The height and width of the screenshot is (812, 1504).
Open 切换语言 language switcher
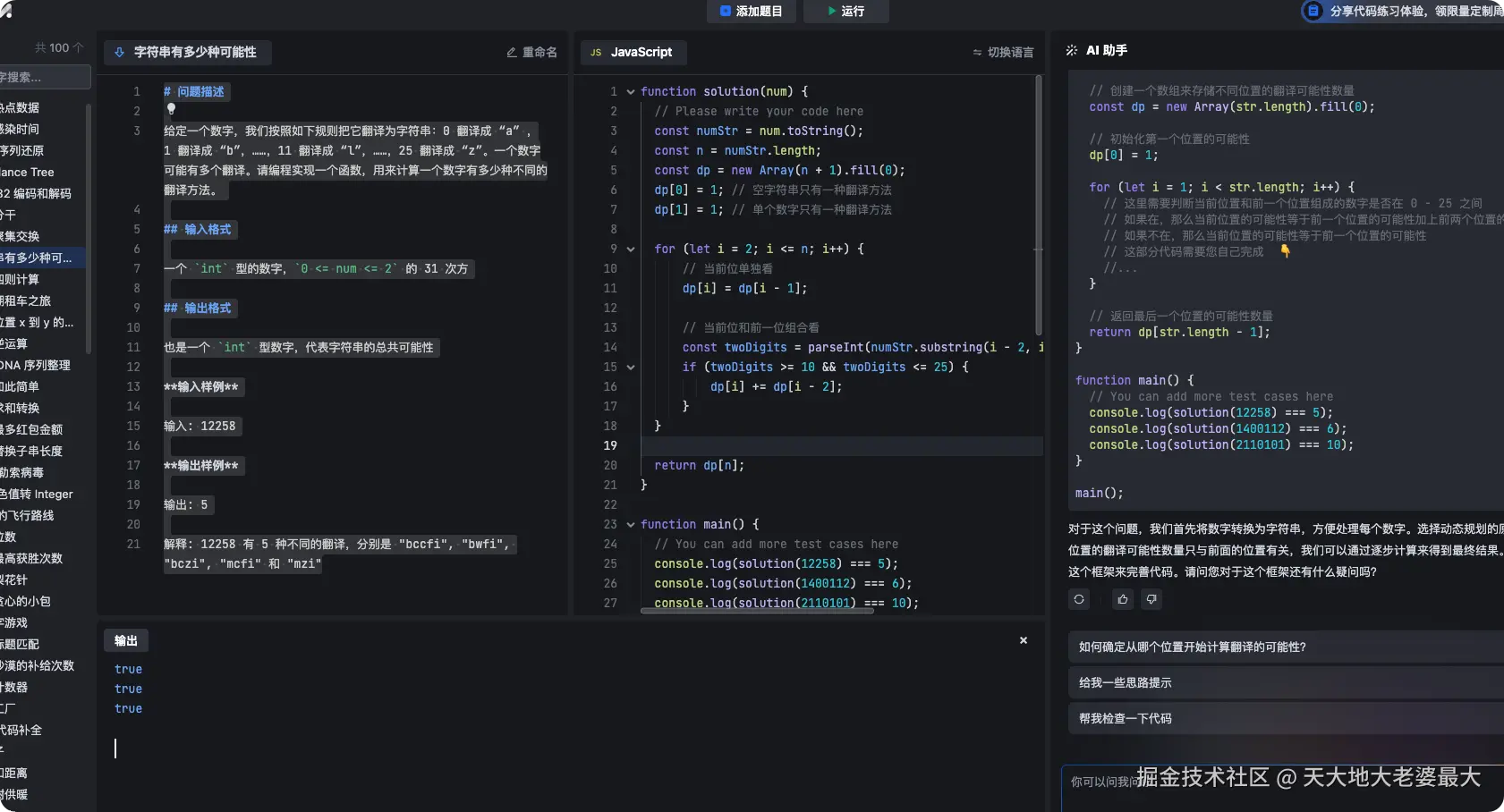[1003, 53]
